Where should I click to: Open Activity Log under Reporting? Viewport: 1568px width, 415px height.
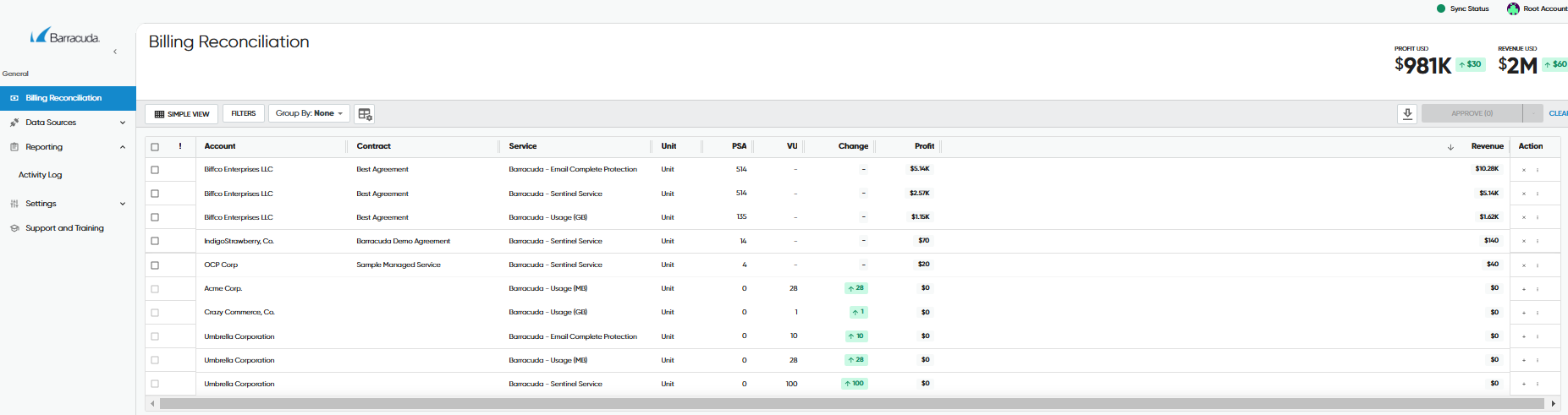[x=41, y=175]
